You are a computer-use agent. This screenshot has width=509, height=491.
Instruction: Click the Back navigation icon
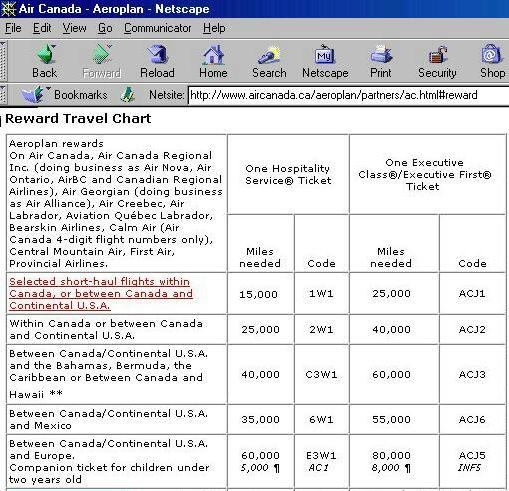pyautogui.click(x=46, y=54)
